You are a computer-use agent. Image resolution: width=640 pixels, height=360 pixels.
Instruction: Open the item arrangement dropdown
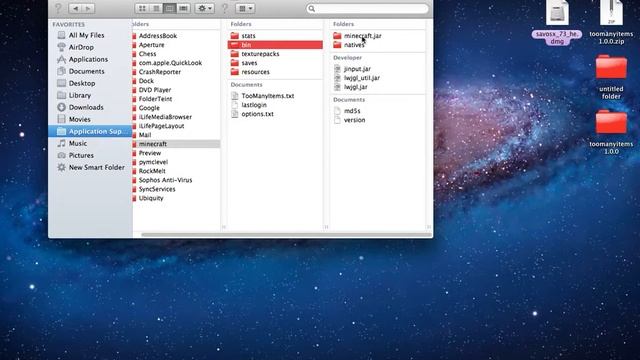click(x=245, y=8)
